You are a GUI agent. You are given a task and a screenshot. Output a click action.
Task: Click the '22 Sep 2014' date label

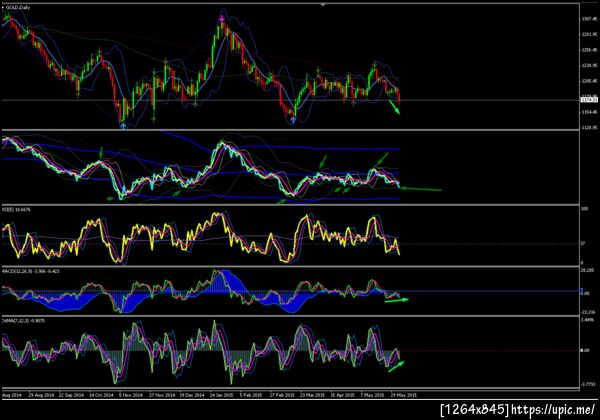click(x=71, y=395)
